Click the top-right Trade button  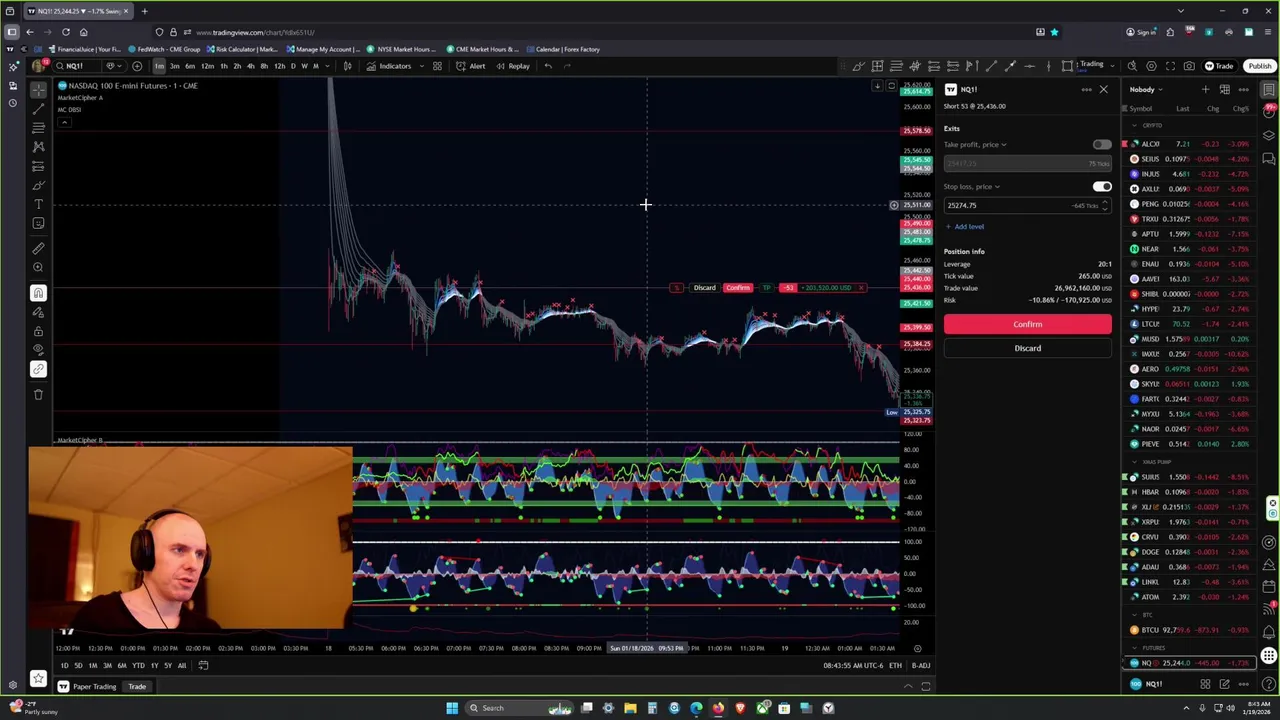pyautogui.click(x=1219, y=66)
